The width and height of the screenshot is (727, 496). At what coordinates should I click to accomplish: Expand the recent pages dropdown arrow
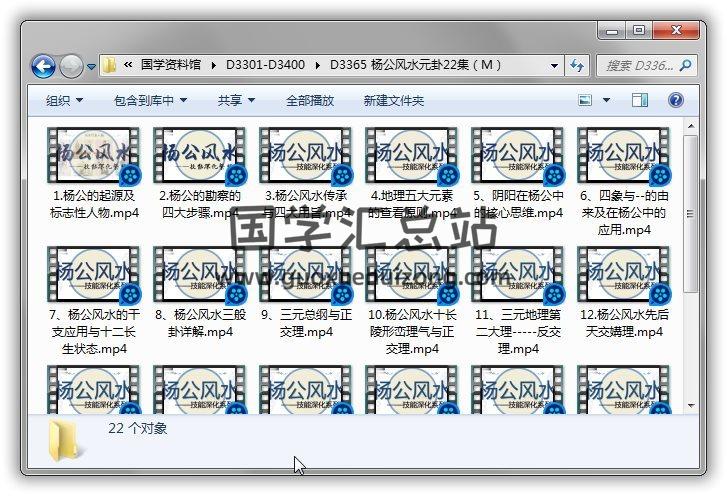click(x=91, y=67)
